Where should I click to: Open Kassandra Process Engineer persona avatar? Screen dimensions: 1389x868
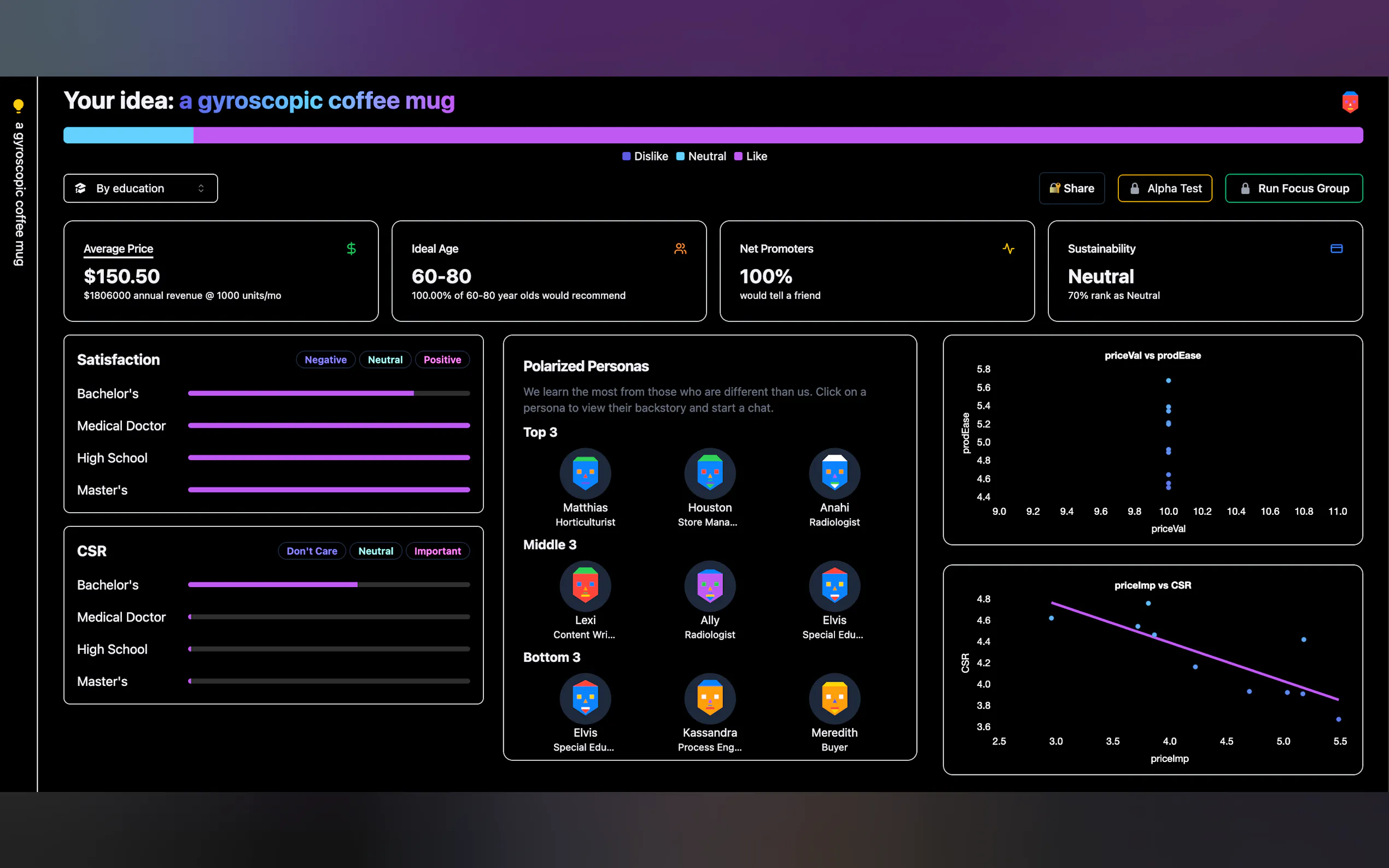coord(709,698)
